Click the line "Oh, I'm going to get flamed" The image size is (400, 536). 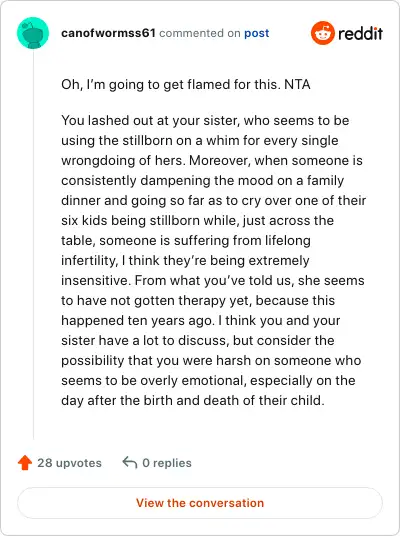coord(171,84)
